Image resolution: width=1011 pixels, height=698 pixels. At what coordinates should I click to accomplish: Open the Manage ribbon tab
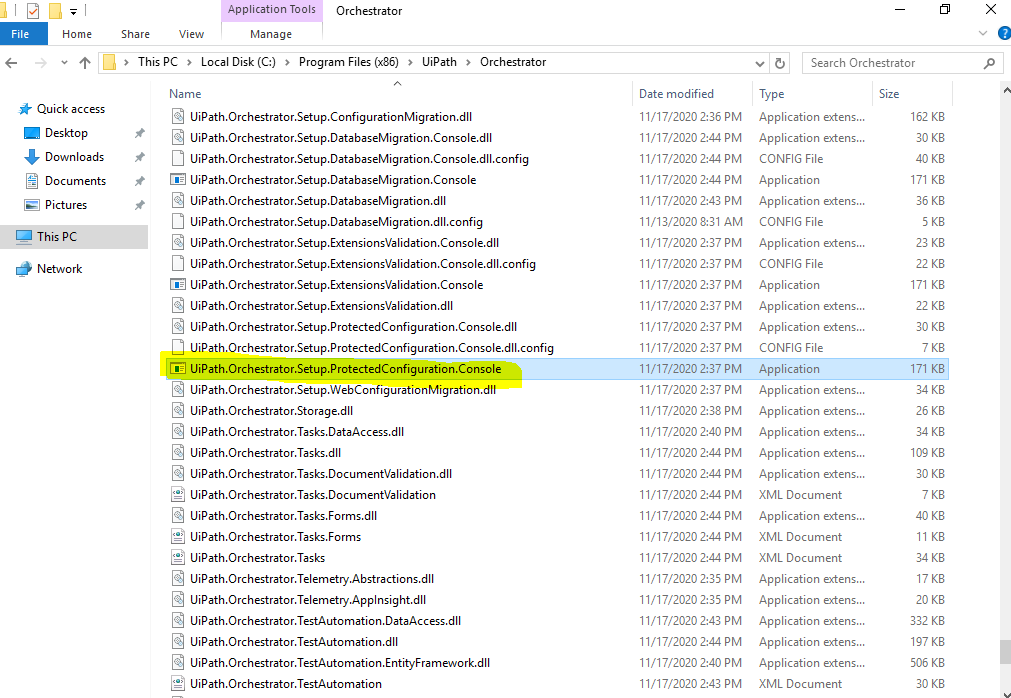[271, 34]
